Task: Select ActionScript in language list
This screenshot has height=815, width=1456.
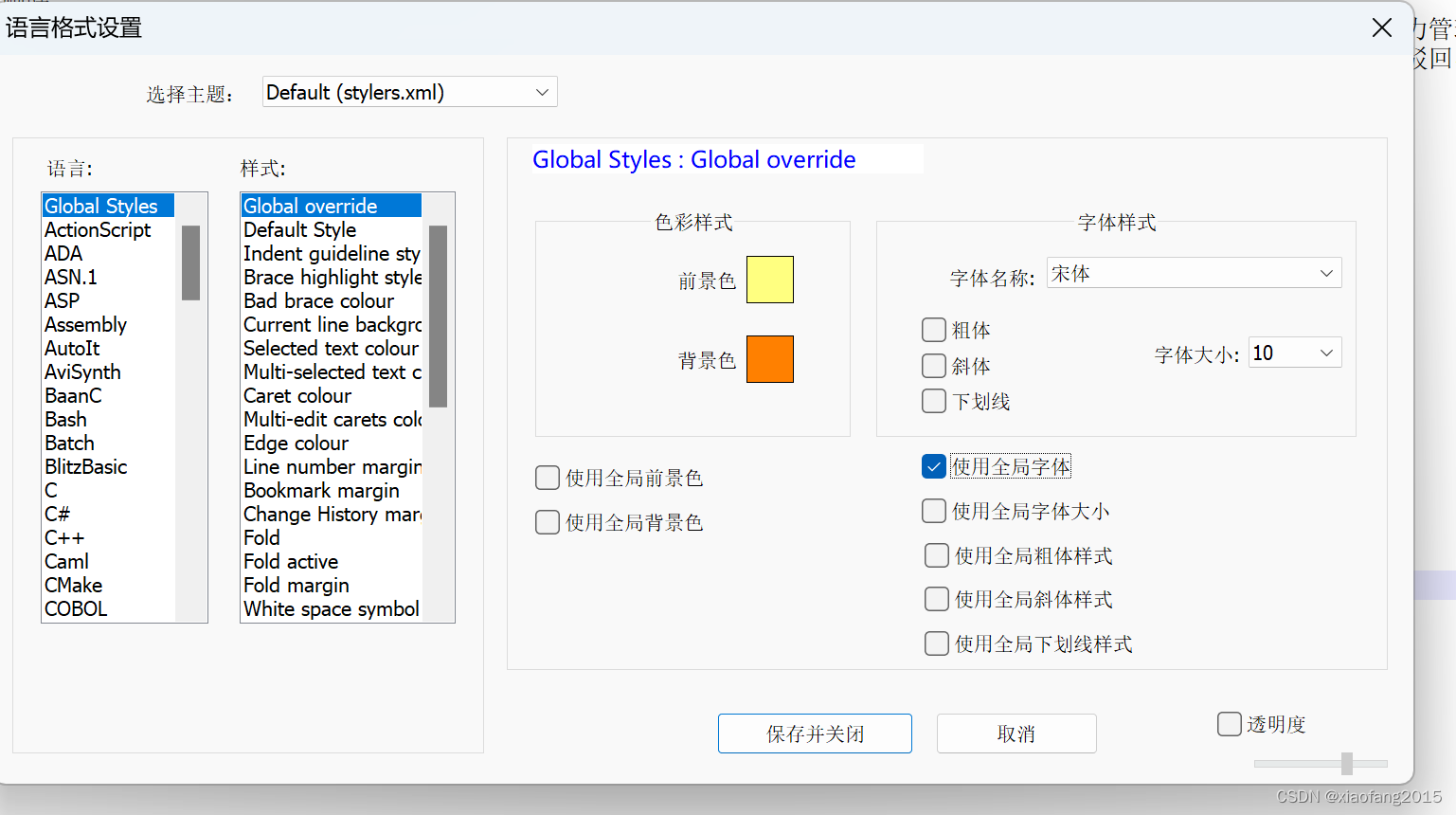Action: click(108, 229)
